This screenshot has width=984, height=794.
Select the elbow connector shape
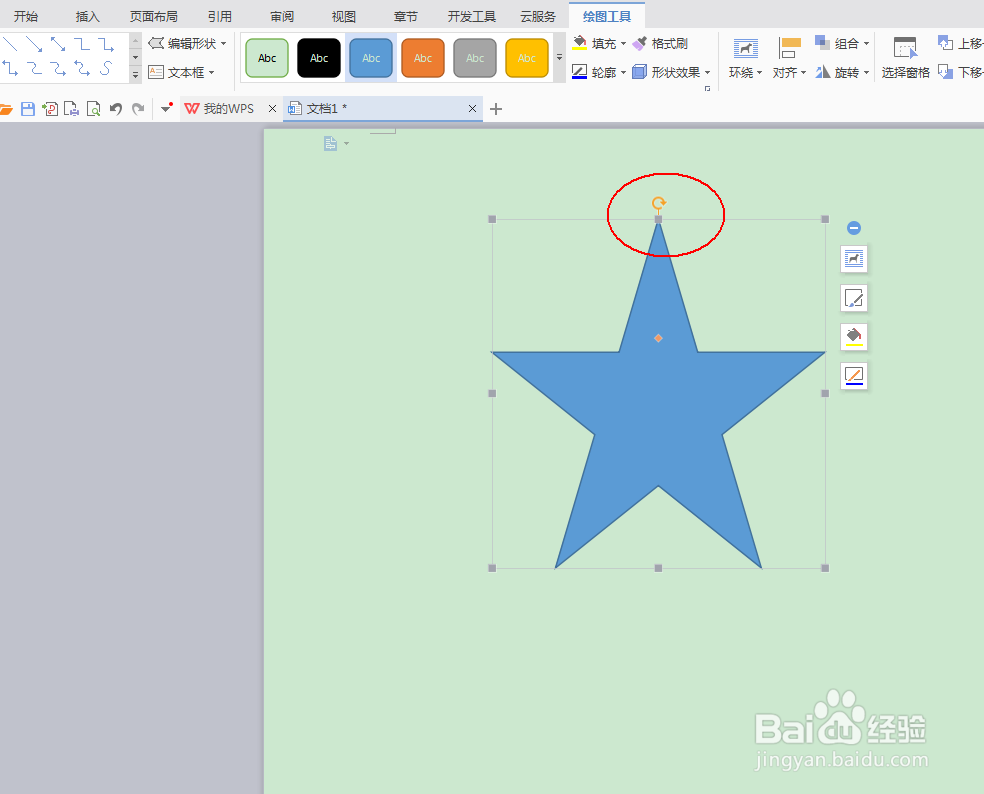pyautogui.click(x=82, y=44)
